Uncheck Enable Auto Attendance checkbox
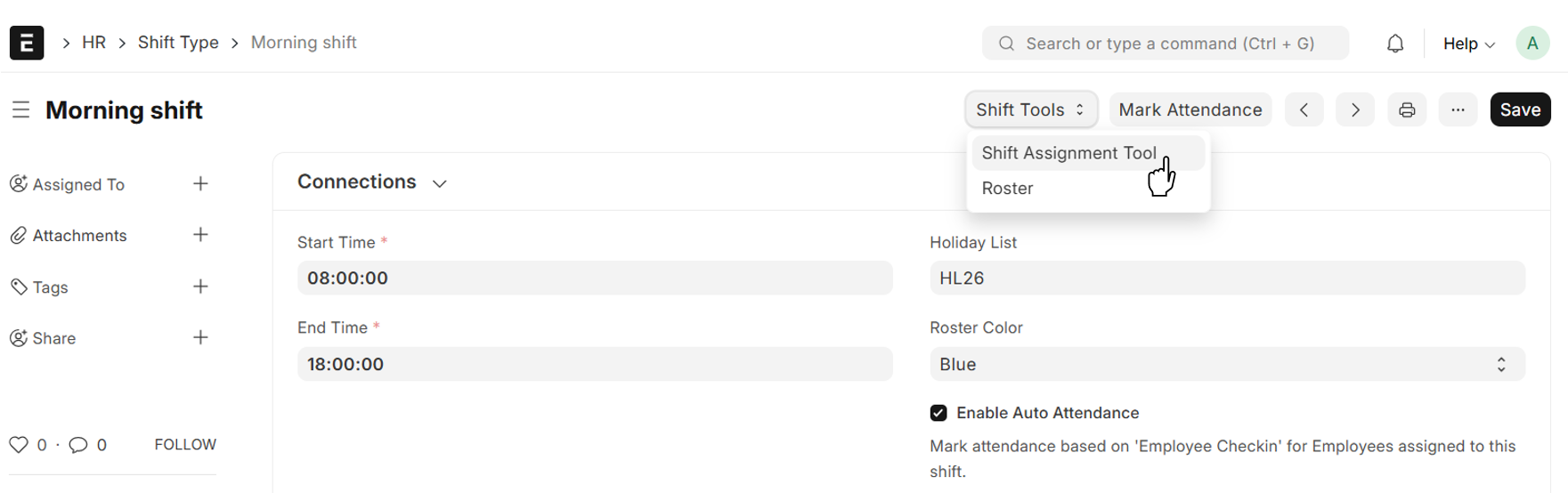1568x493 pixels. (x=938, y=413)
